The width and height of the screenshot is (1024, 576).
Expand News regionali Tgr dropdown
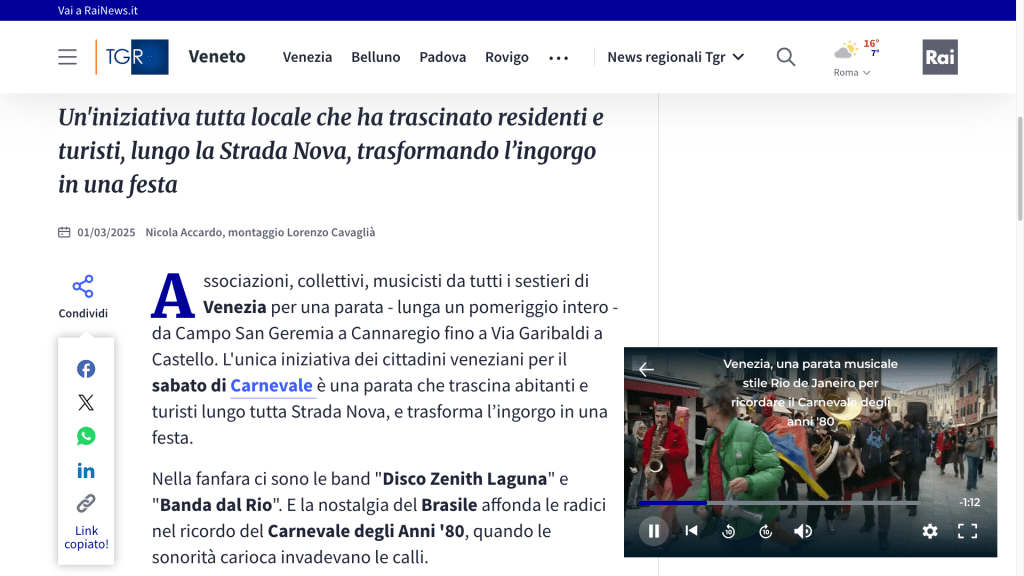tap(676, 57)
